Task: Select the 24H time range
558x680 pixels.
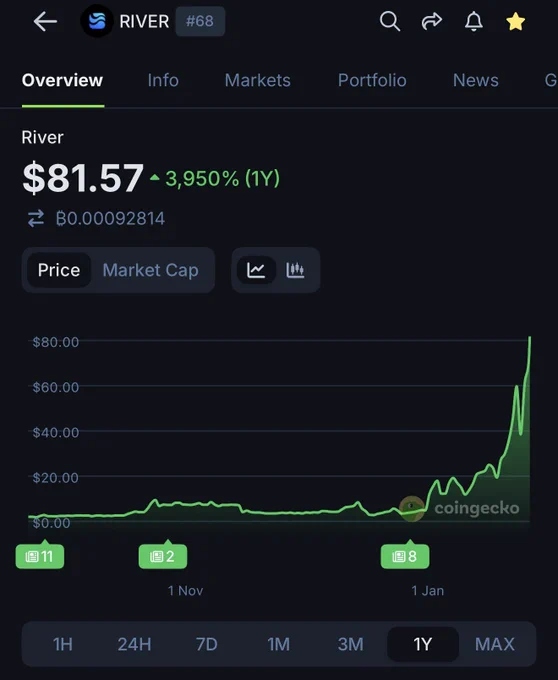Action: coord(134,644)
